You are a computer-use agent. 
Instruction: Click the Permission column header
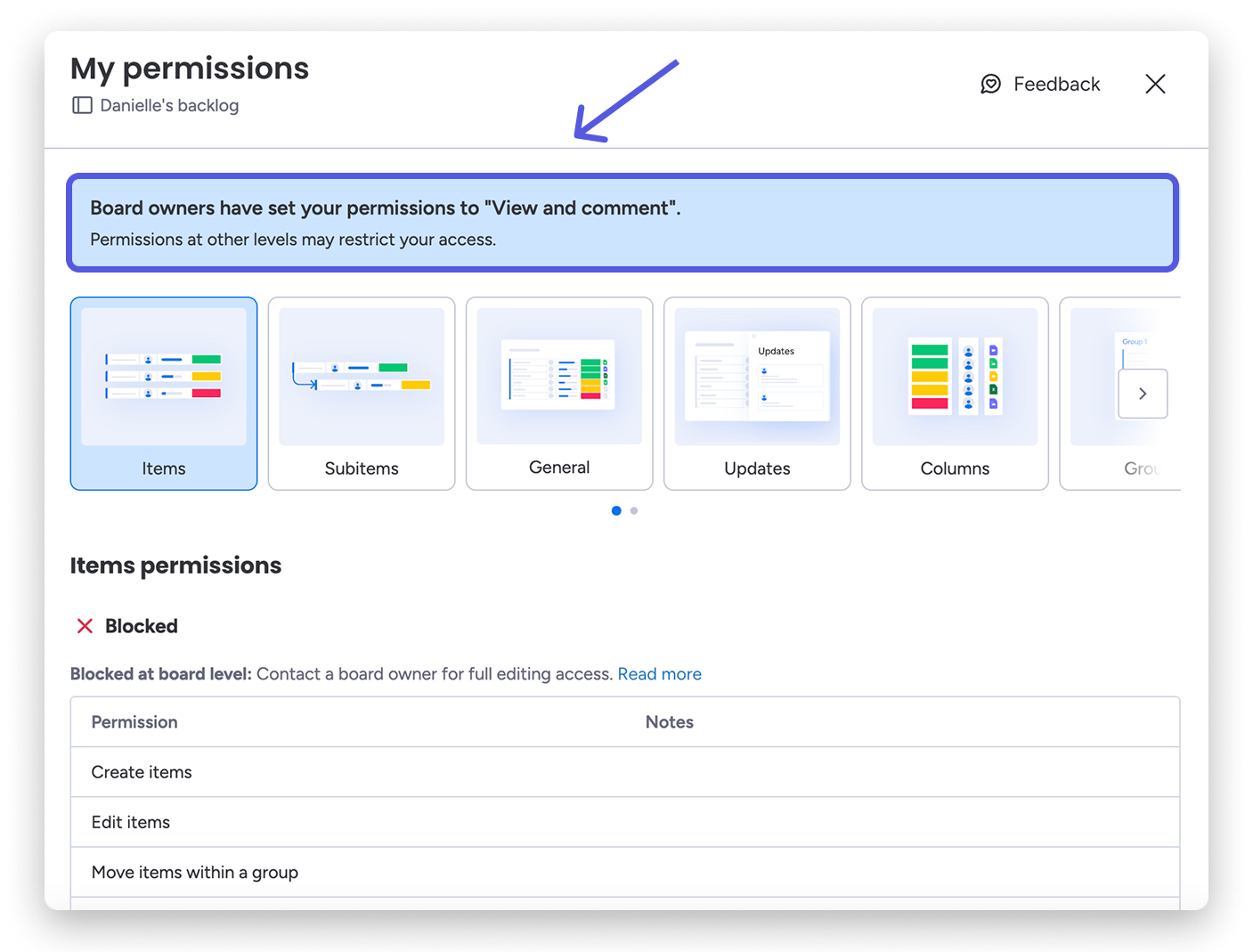coord(134,722)
